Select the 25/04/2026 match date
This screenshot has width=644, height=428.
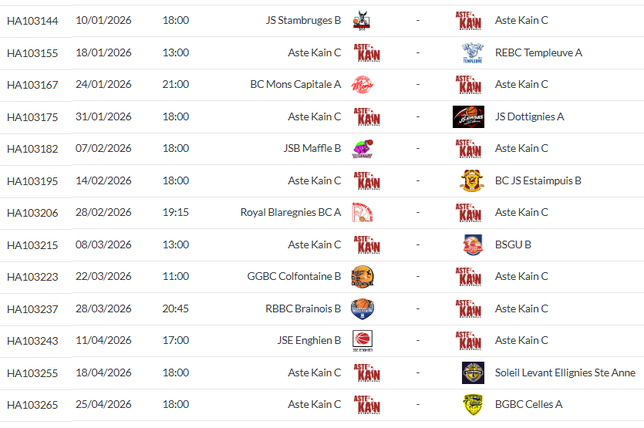(104, 404)
